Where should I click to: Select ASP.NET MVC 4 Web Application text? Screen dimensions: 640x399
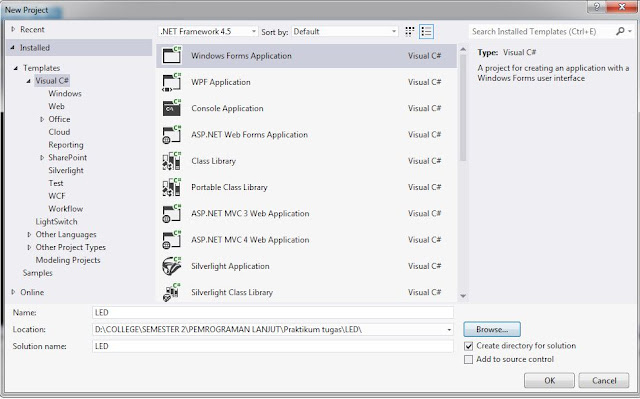coord(250,240)
